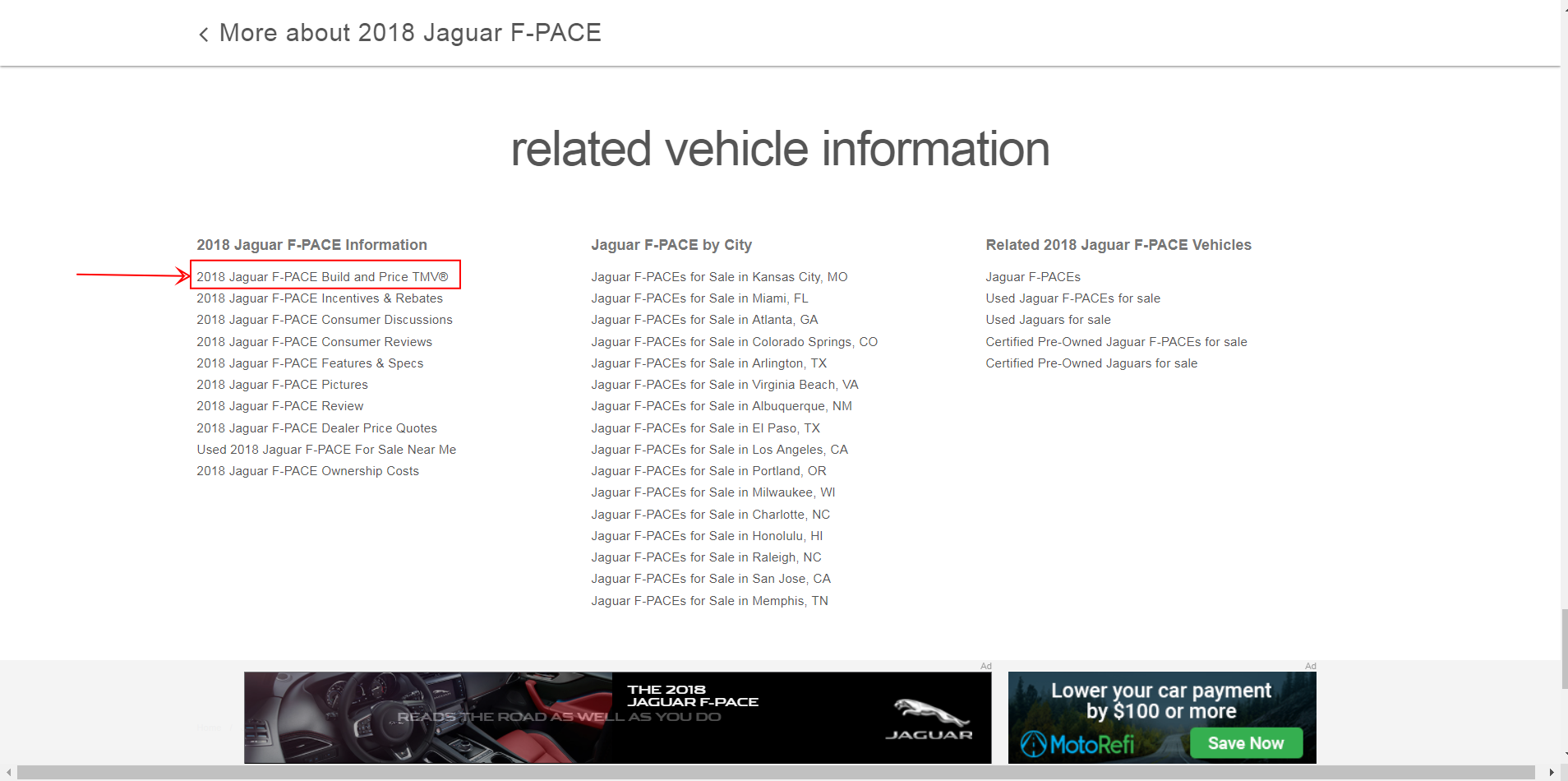
Task: Open 2018 Jaguar F-PACE Incentives & Rebates
Action: tap(320, 298)
